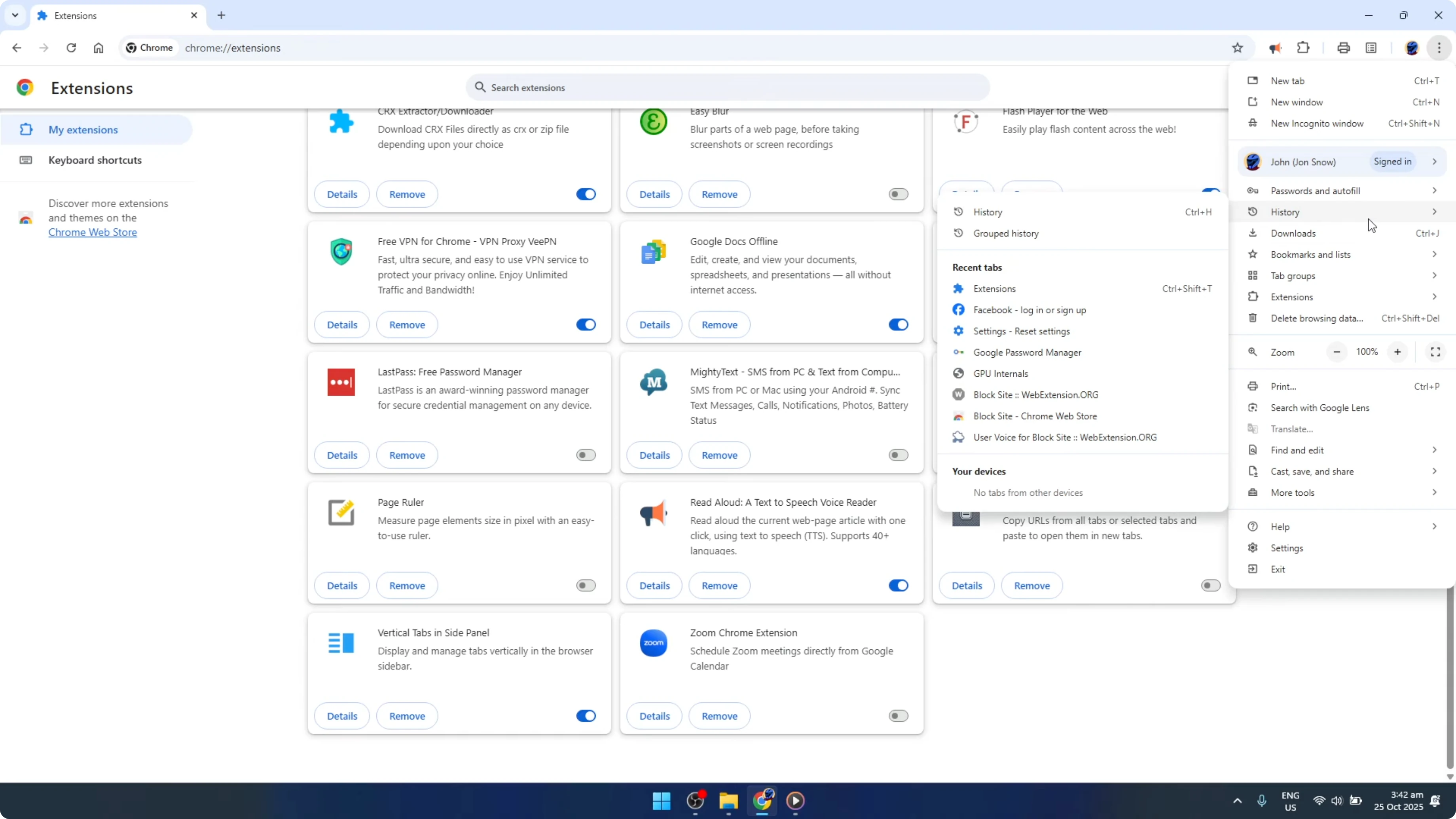Open the Easy Blur extension icon
The width and height of the screenshot is (1456, 819).
tap(654, 121)
